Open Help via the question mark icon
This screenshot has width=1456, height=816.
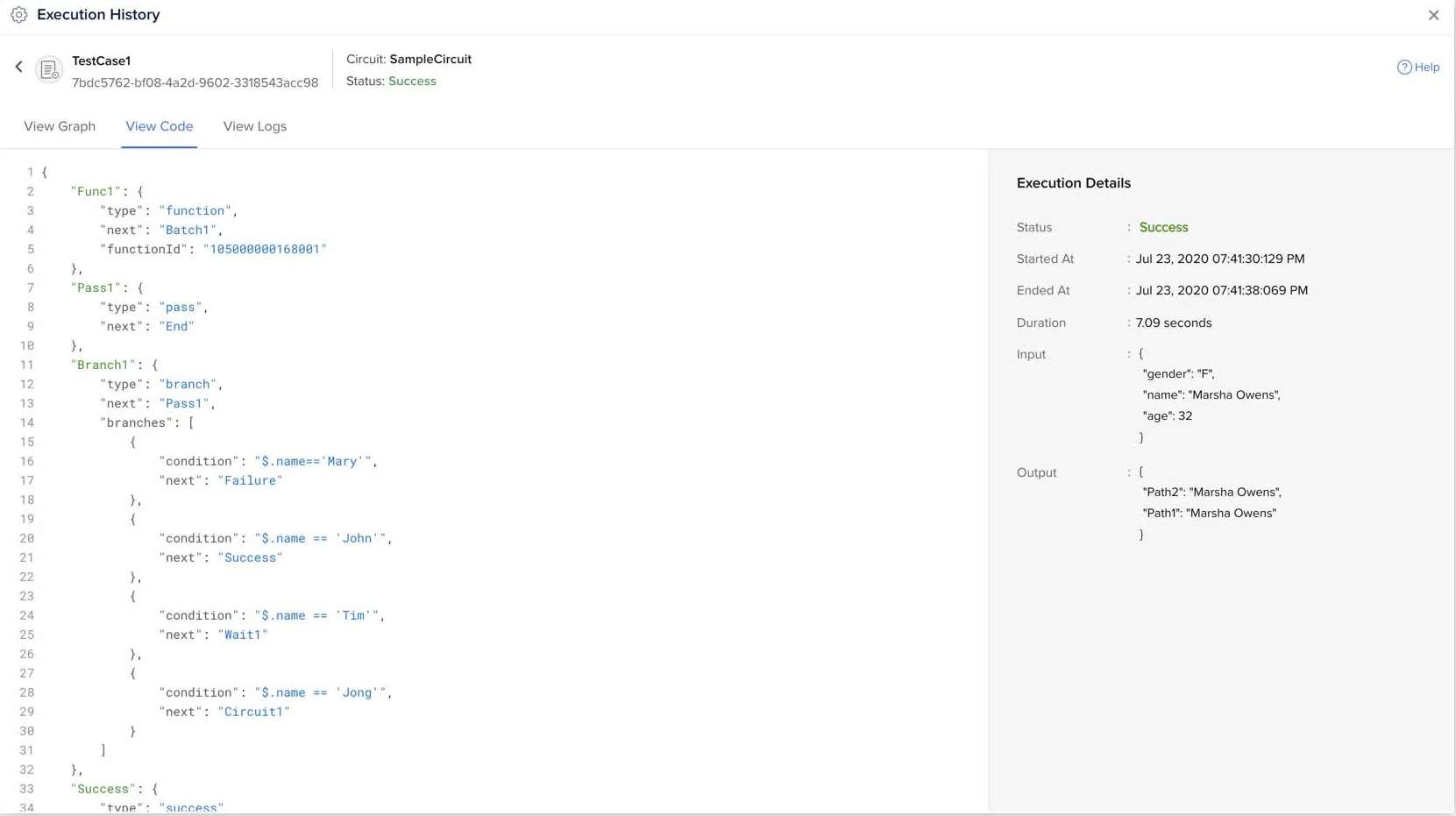(x=1403, y=67)
